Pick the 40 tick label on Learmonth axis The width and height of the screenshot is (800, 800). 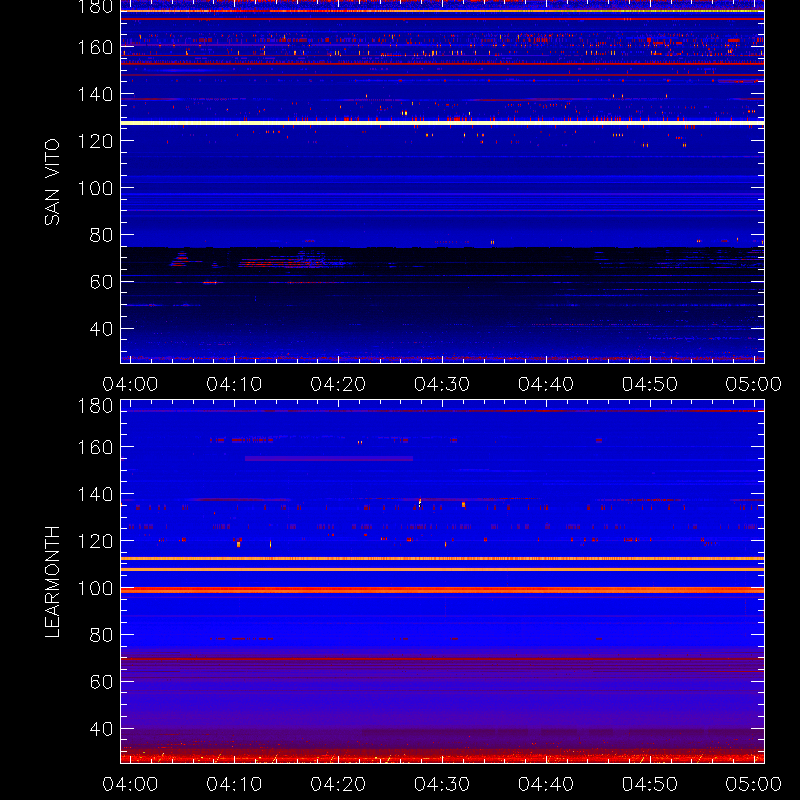coord(102,729)
